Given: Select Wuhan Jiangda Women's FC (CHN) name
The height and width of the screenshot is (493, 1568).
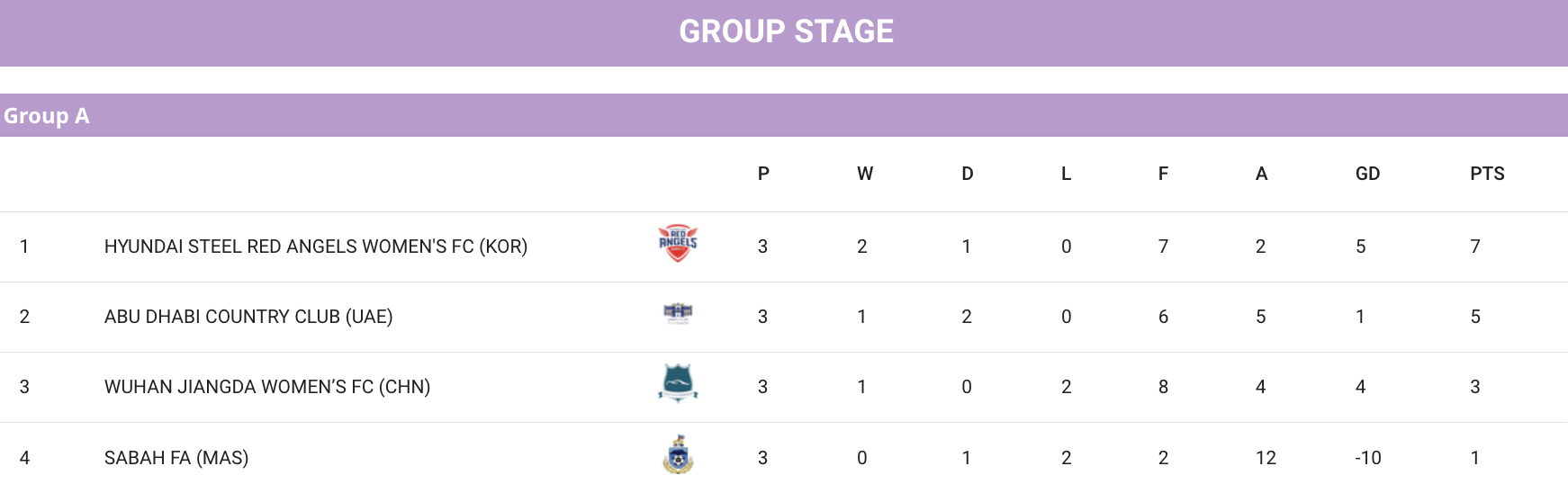Looking at the screenshot, I should 267,387.
